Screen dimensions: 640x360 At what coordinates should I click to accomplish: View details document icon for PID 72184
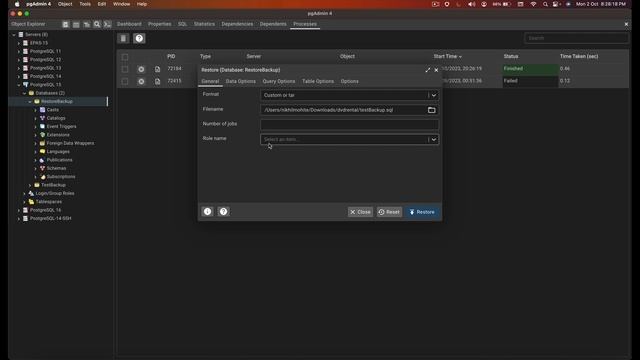158,69
